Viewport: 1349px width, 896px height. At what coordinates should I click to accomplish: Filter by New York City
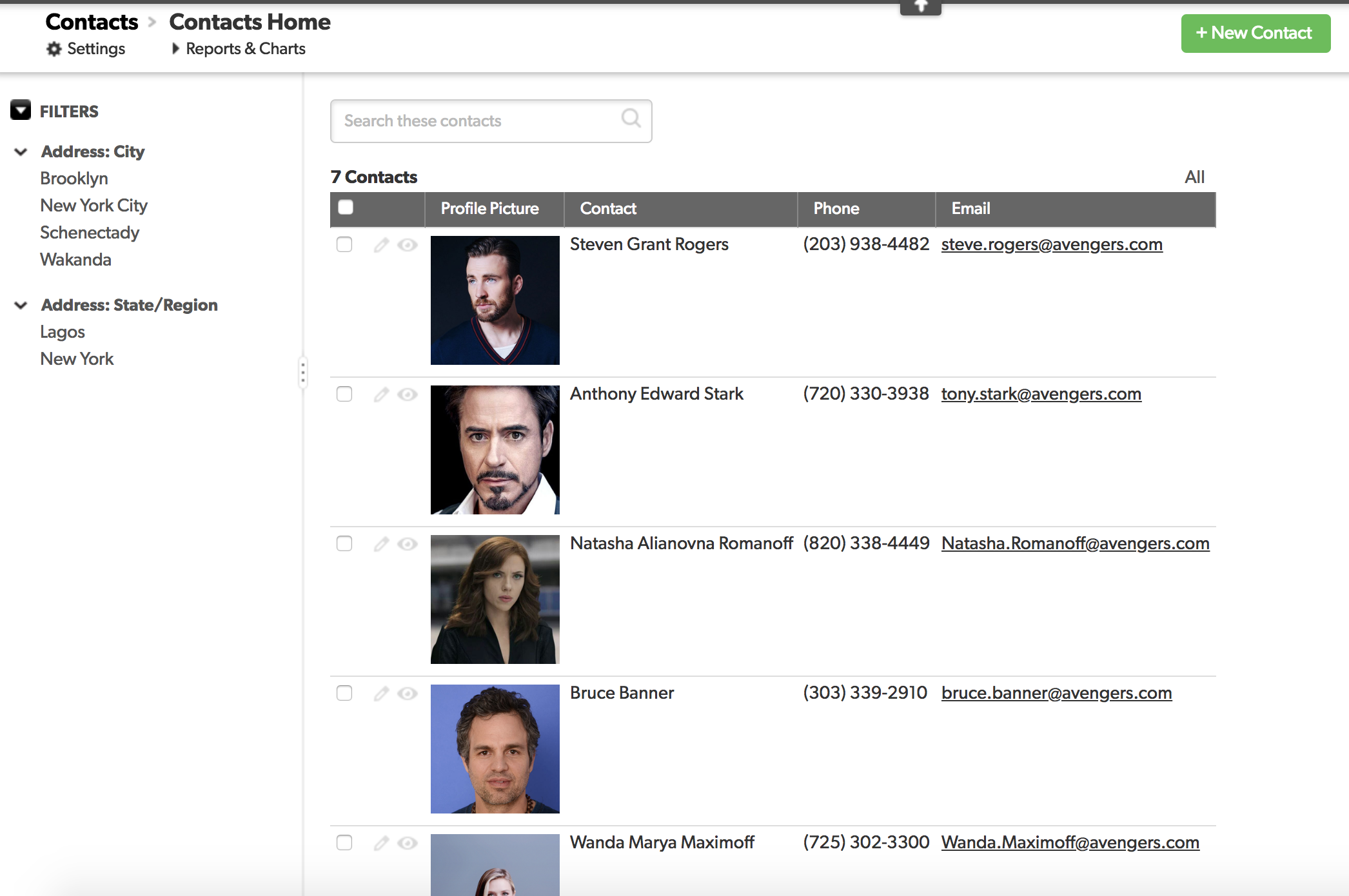click(94, 206)
